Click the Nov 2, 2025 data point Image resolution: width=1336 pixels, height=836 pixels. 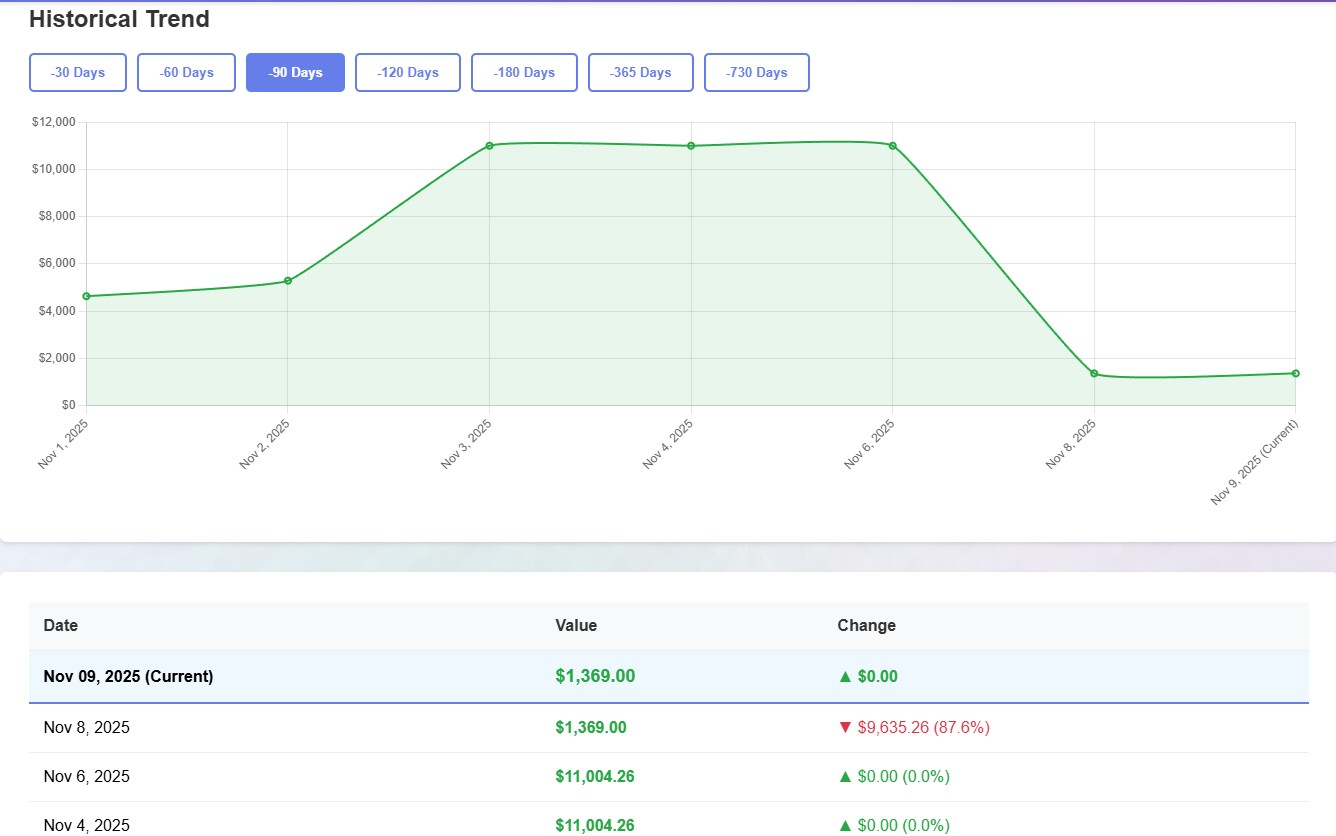288,281
